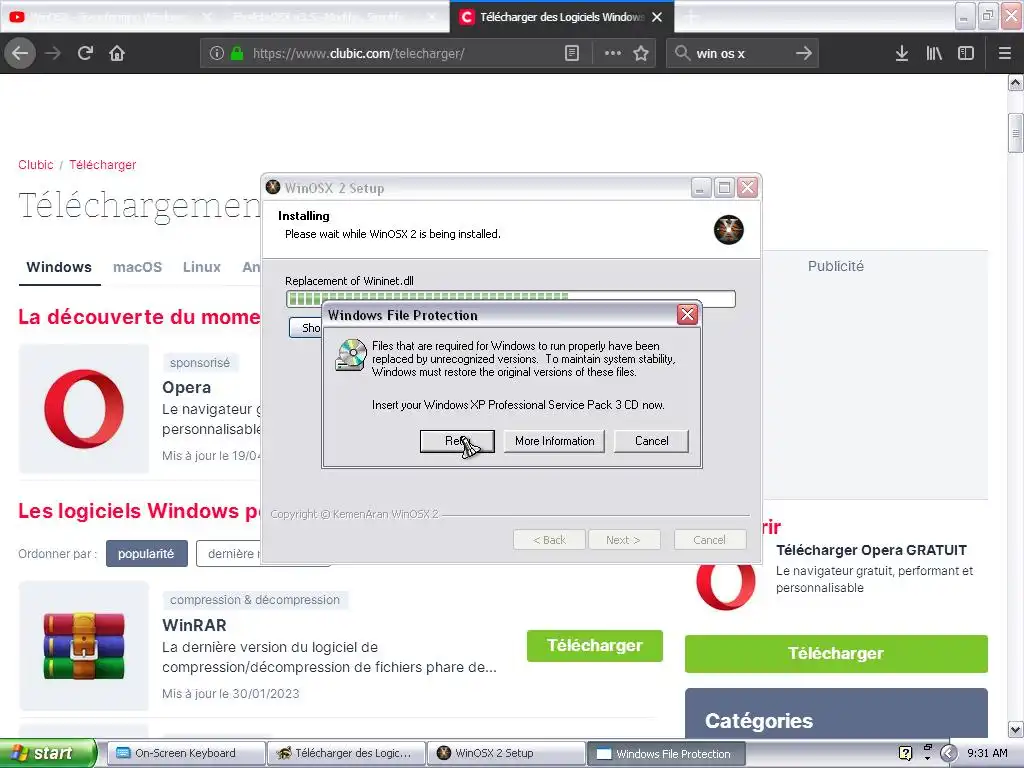Go to the Firefox home page

click(117, 53)
